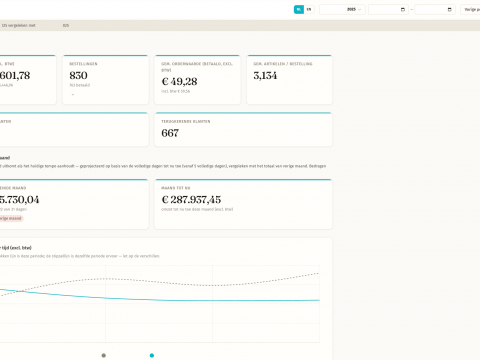Click the pink 'vorige maand' badge

tap(11, 218)
